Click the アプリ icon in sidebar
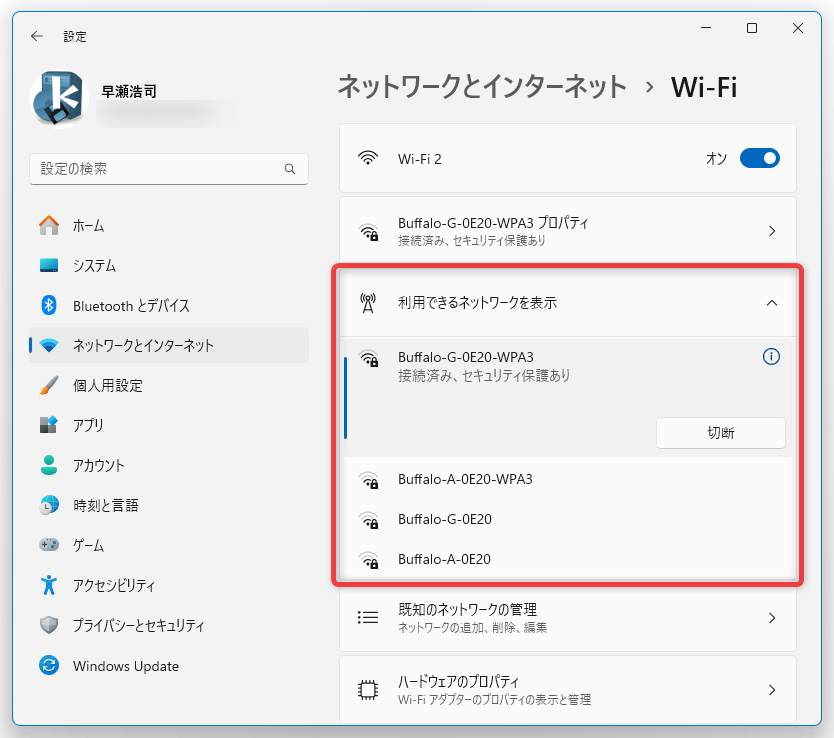Screen dimensions: 834x738 (x=49, y=425)
